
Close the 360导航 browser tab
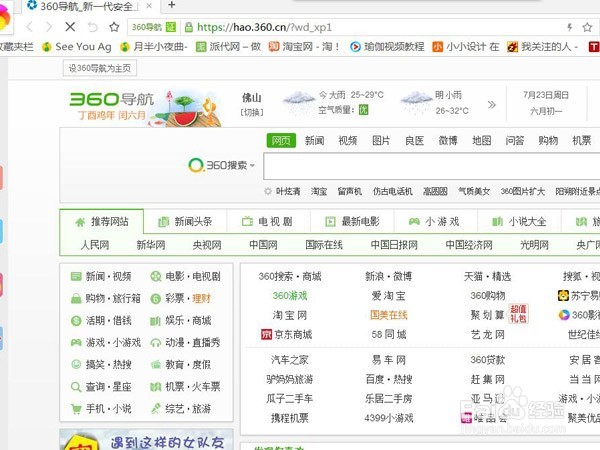149,6
